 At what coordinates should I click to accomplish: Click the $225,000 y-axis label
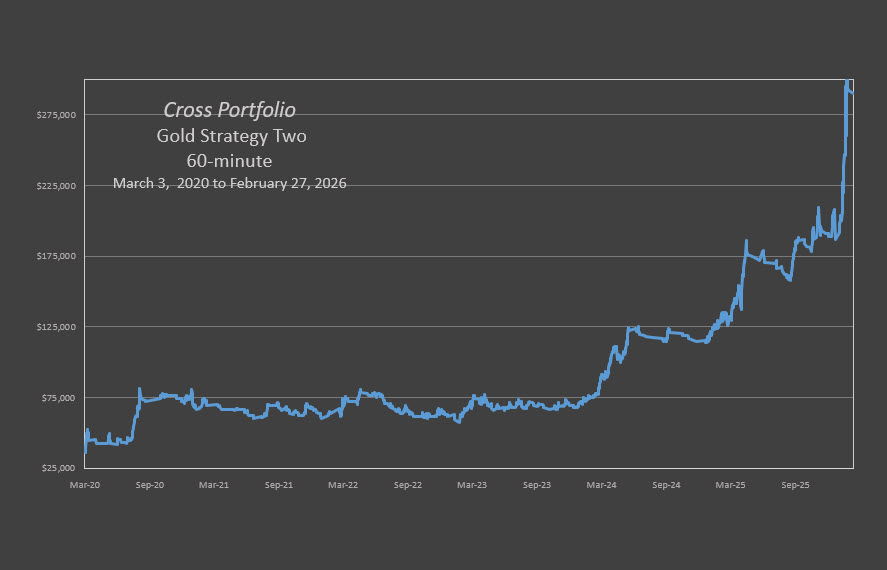(55, 186)
